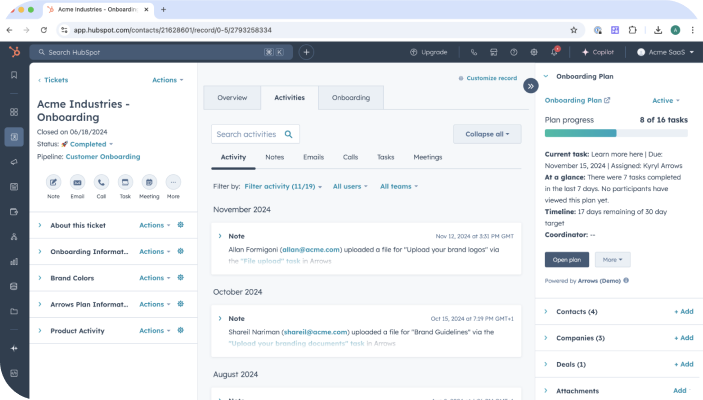Image resolution: width=703 pixels, height=400 pixels.
Task: Go back to Tickets list
Action: pos(53,80)
